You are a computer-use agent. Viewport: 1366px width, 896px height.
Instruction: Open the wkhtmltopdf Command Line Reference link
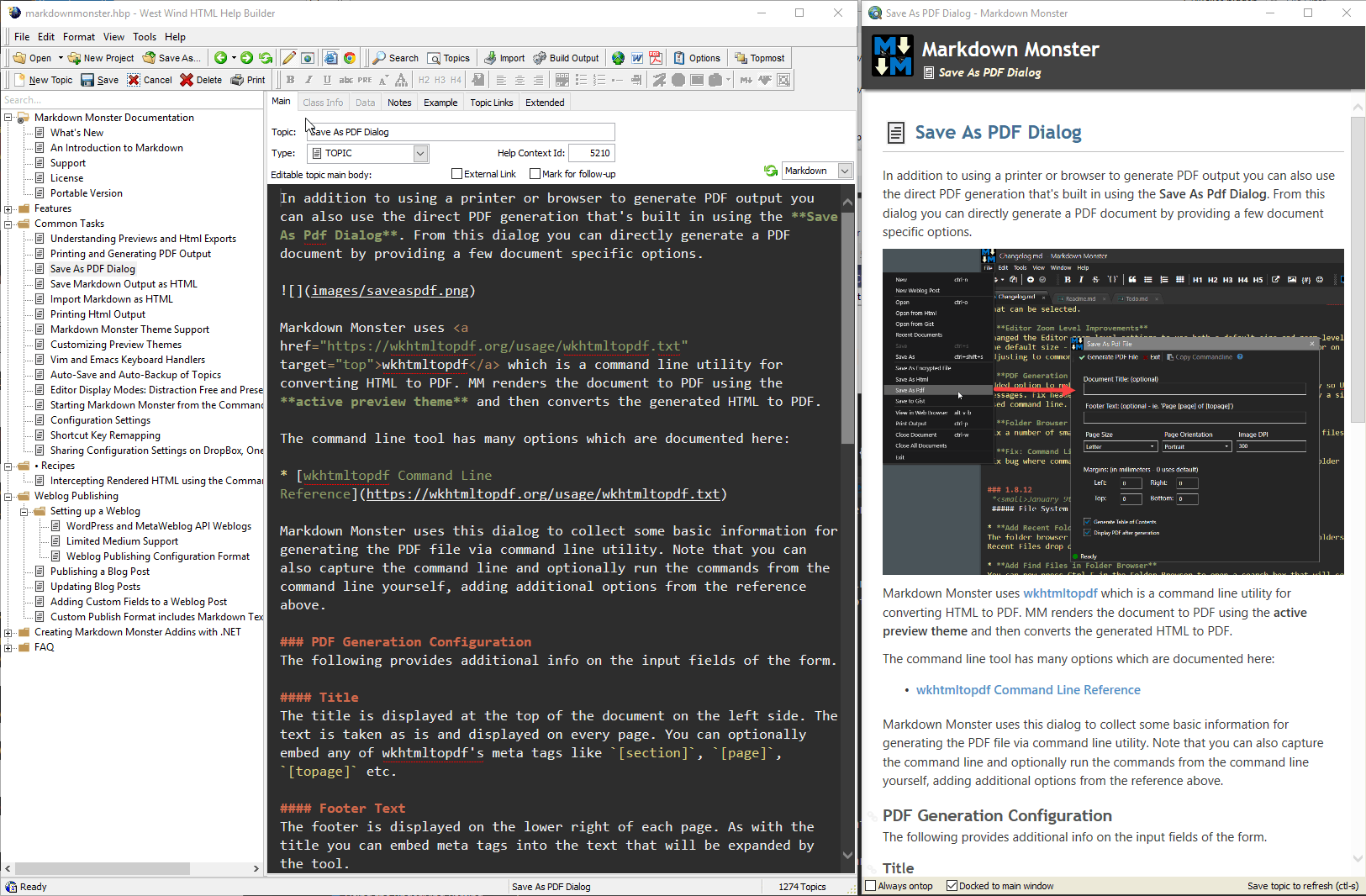1027,690
